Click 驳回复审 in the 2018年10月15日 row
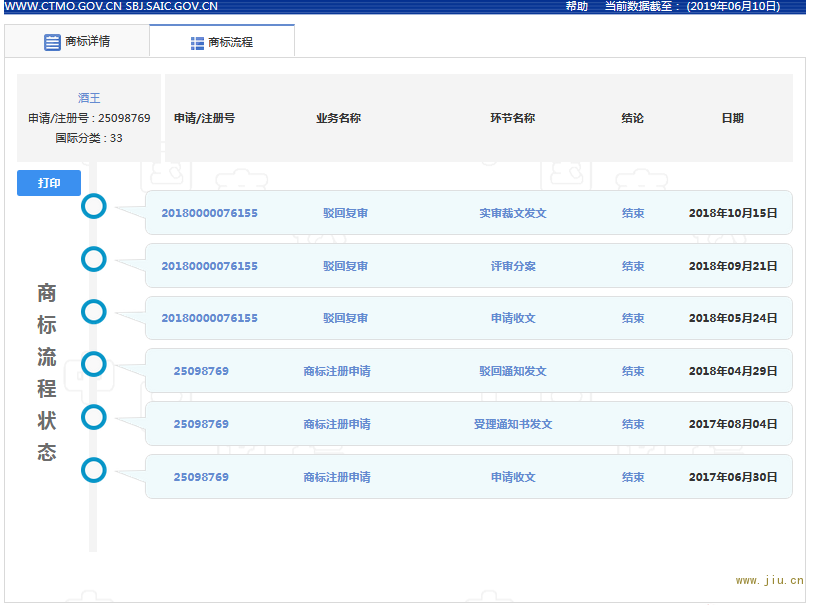 [345, 213]
